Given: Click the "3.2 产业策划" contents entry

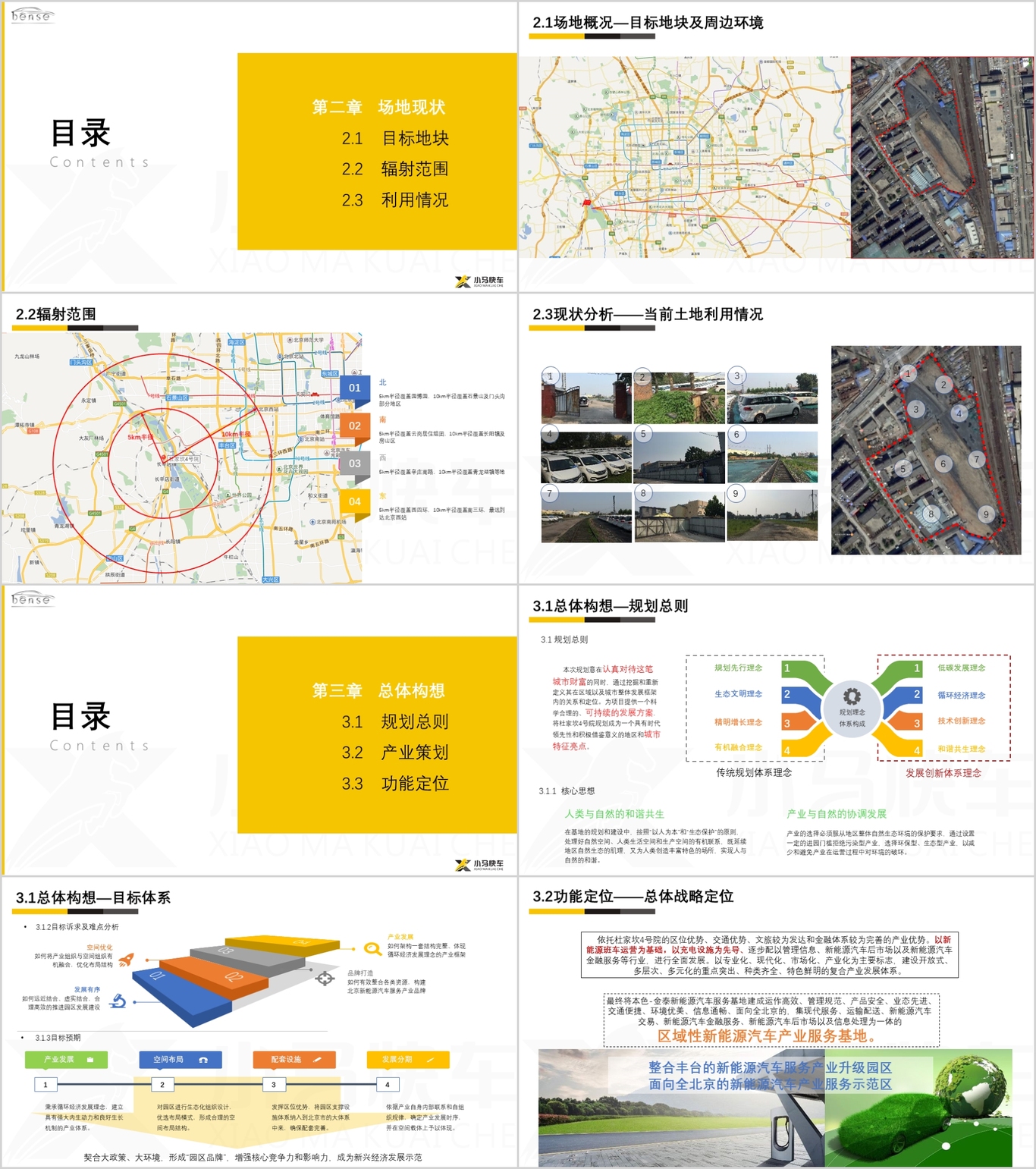Looking at the screenshot, I should [x=395, y=753].
